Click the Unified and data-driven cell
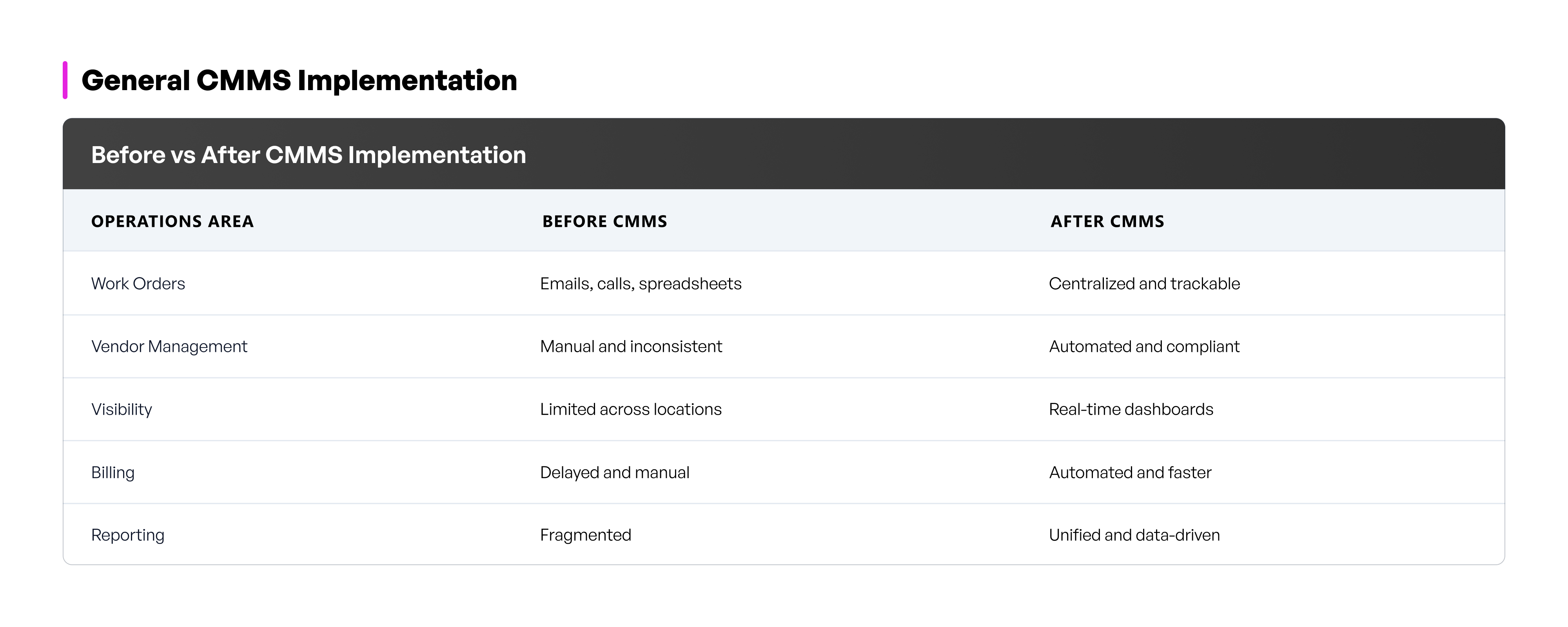Image resolution: width=1568 pixels, height=627 pixels. [1134, 535]
